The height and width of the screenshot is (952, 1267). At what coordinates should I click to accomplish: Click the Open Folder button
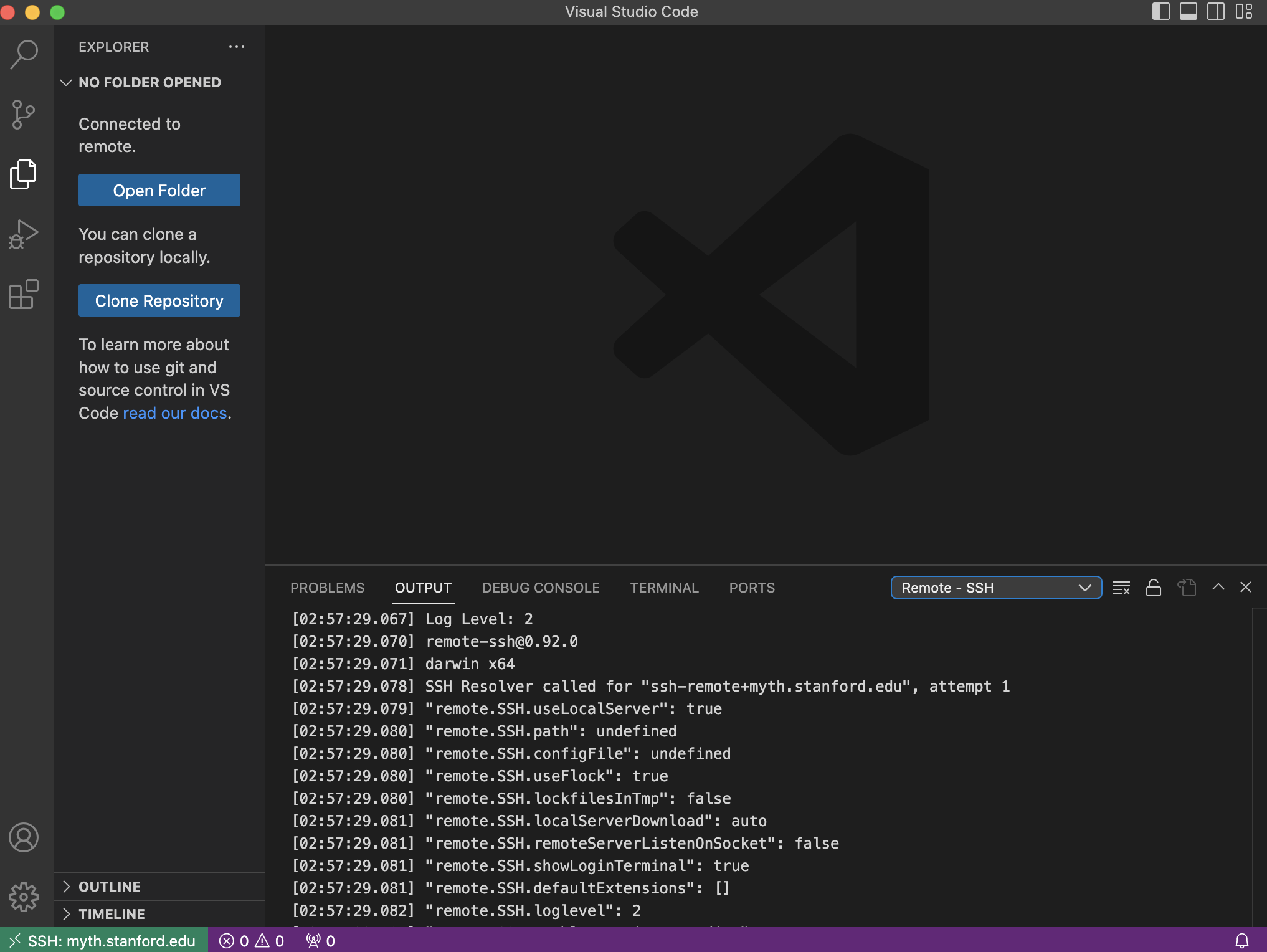pos(159,190)
